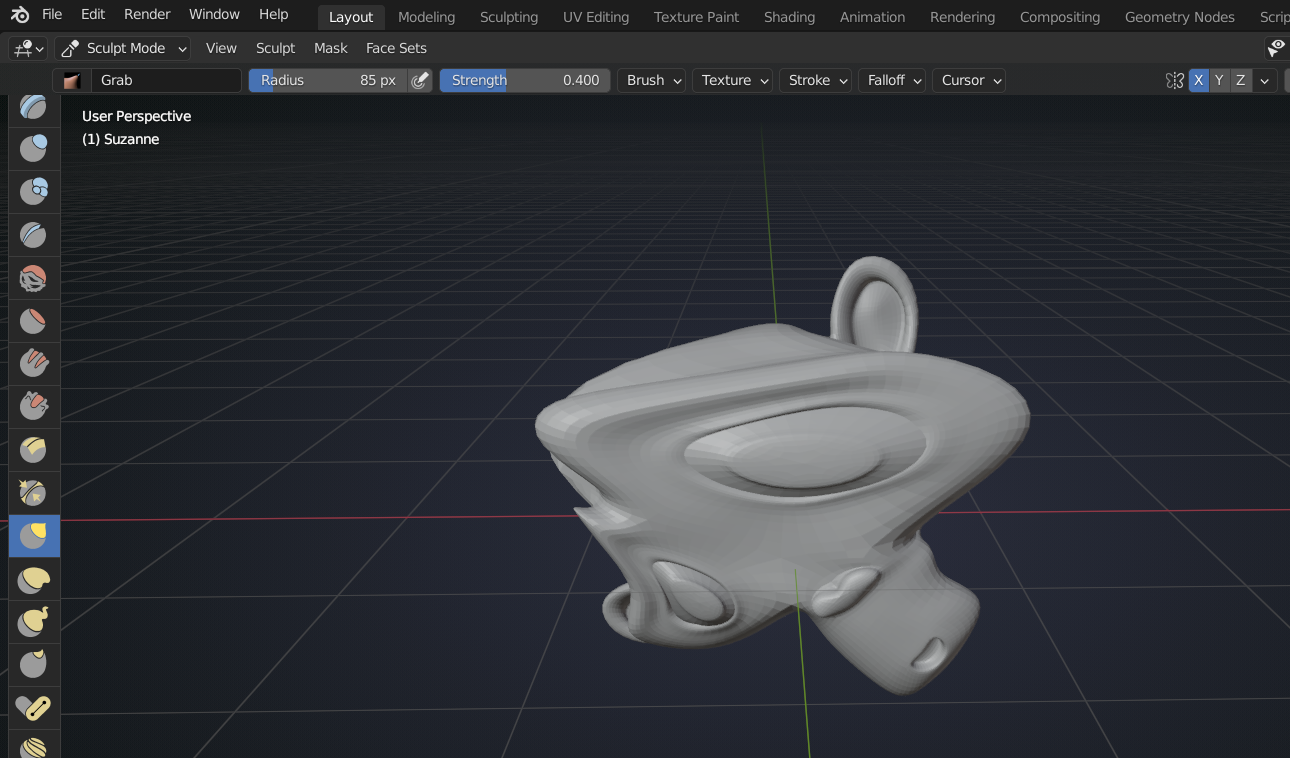Open the Sculpt Mode selector
This screenshot has height=758, width=1290.
[x=122, y=48]
